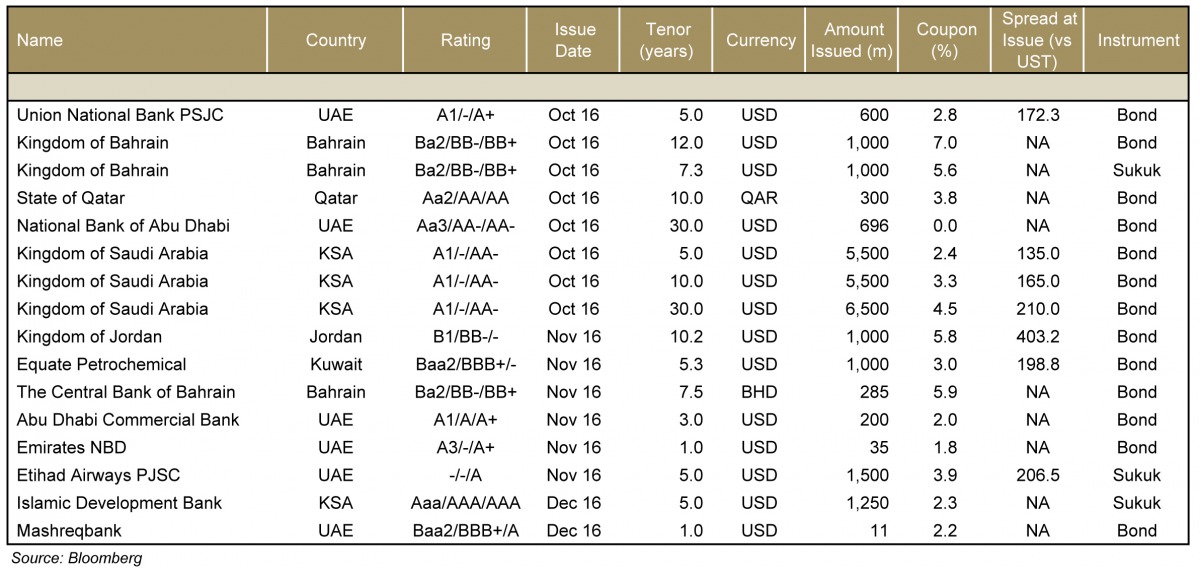1200x569 pixels.
Task: Click the QAR currency cell
Action: click(x=760, y=198)
